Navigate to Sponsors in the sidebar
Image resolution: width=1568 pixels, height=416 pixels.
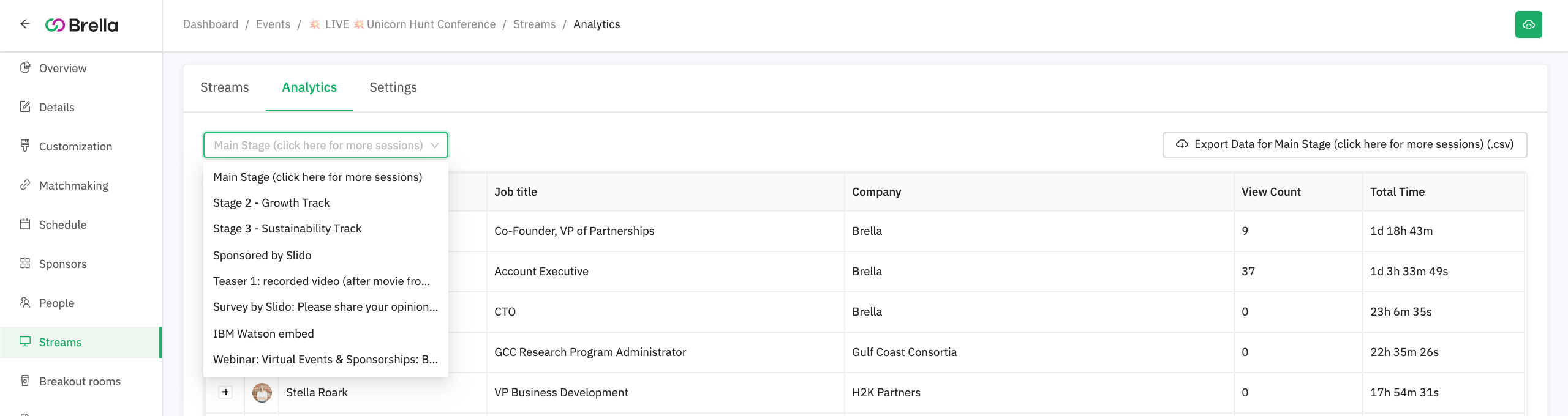click(80, 264)
